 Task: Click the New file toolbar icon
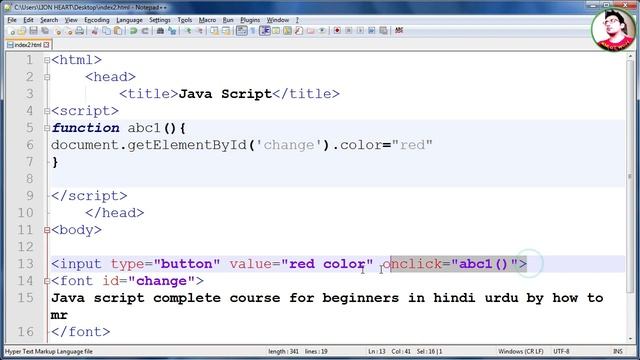coord(11,31)
